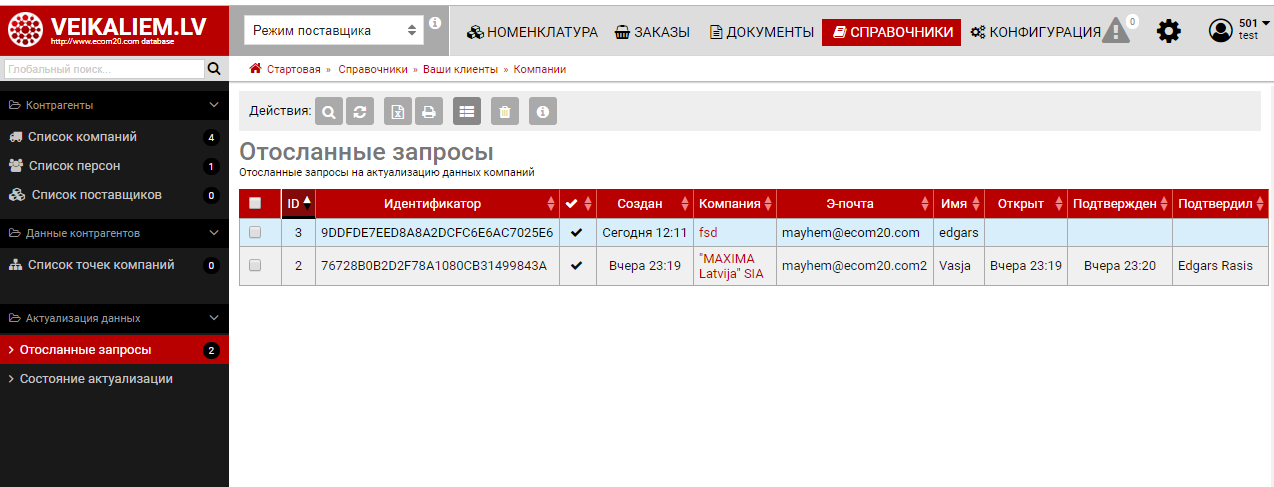This screenshot has width=1274, height=487.
Task: Open the ЗАКАЗЫ menu
Action: pos(652,32)
